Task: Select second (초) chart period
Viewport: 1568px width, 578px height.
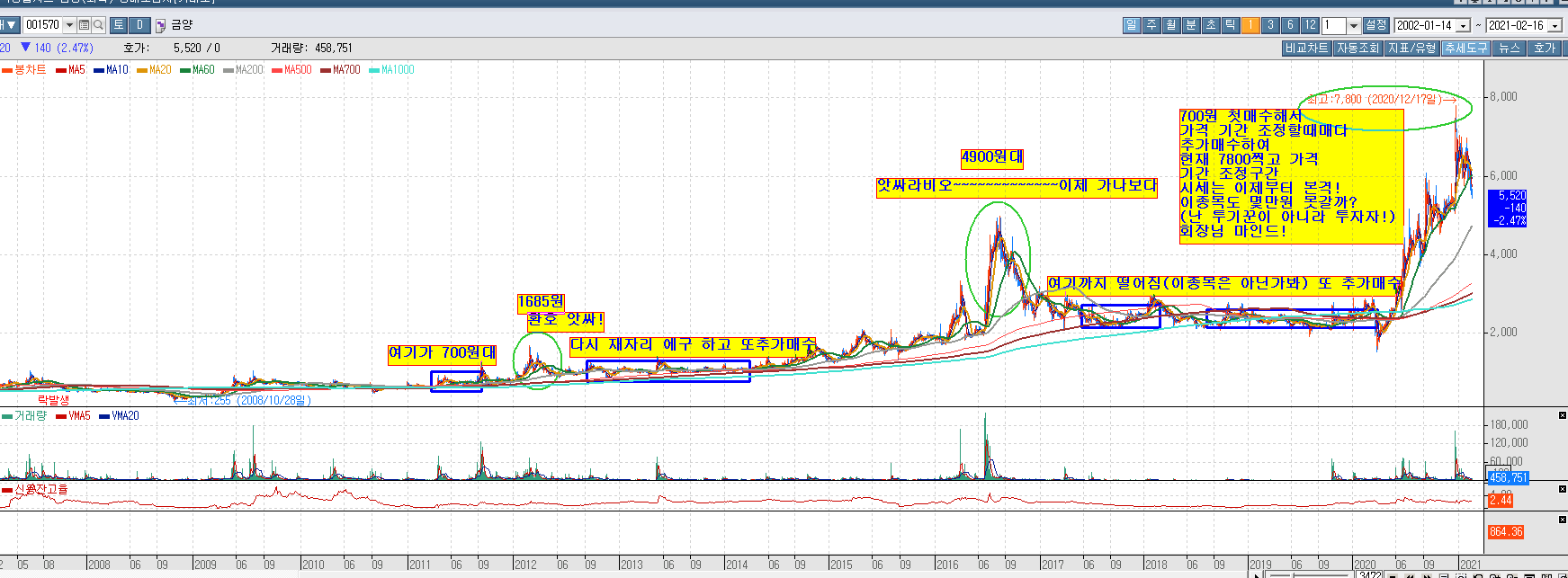Action: (1211, 25)
